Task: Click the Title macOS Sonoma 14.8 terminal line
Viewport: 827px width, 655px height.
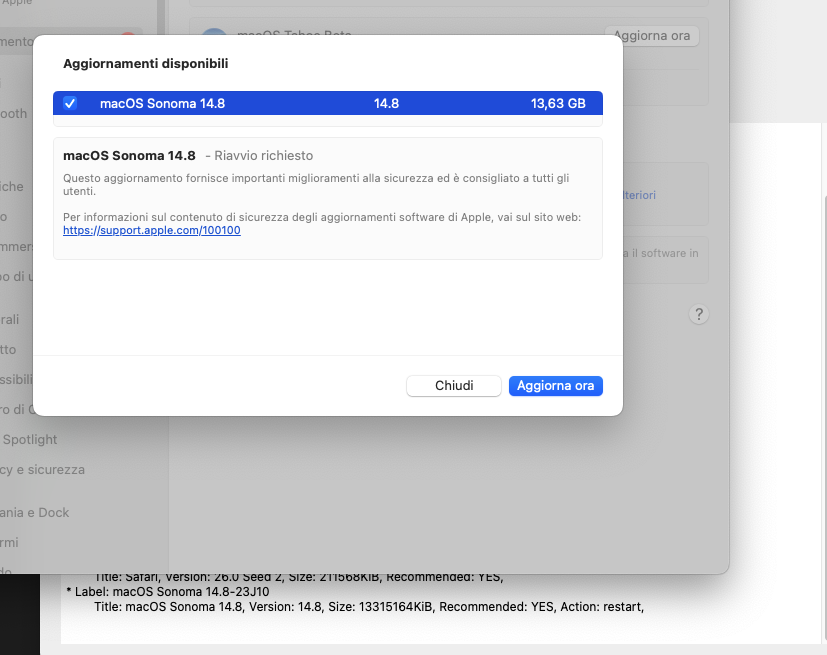Action: 369,607
